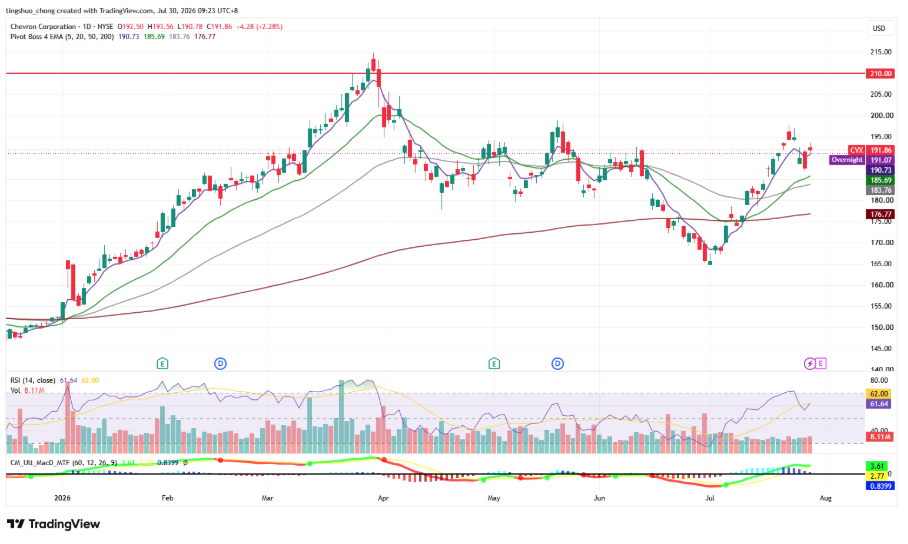The image size is (908, 544).
Task: Click the Mar label on time axis
Action: (267, 498)
